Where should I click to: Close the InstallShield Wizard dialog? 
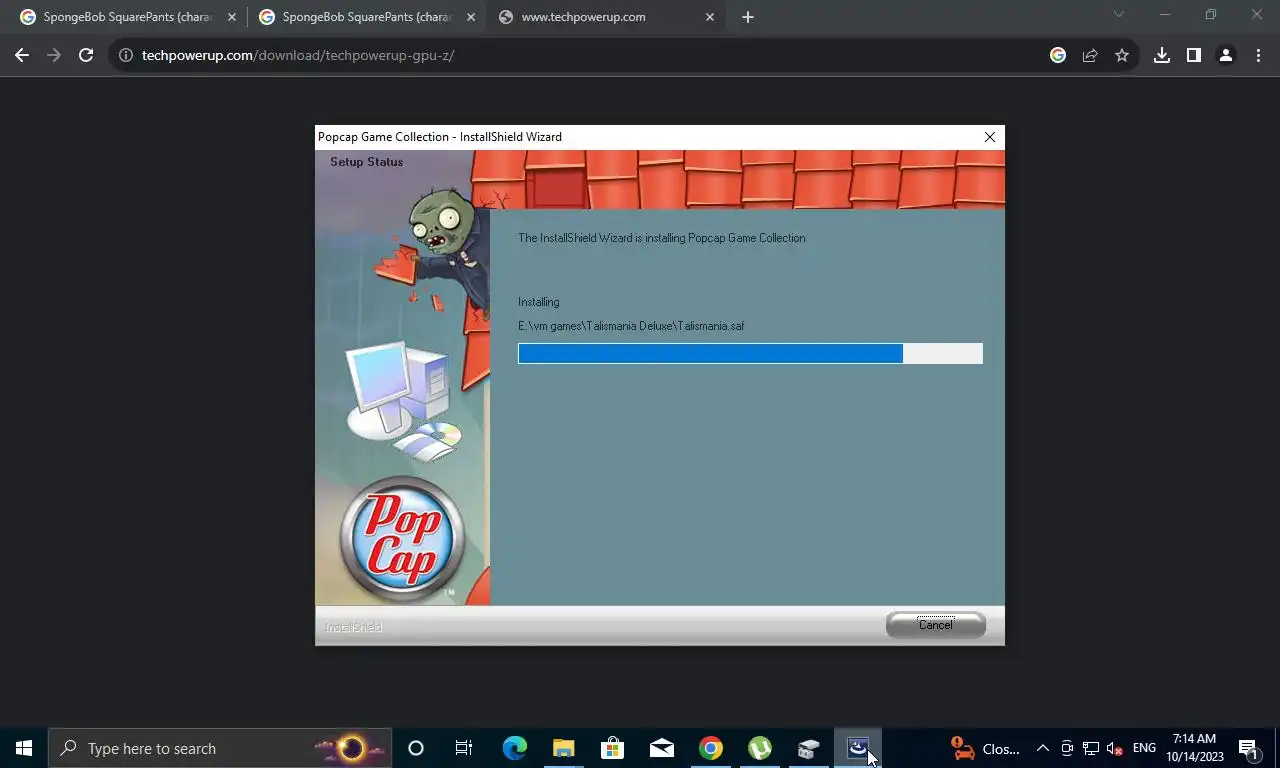click(x=990, y=137)
